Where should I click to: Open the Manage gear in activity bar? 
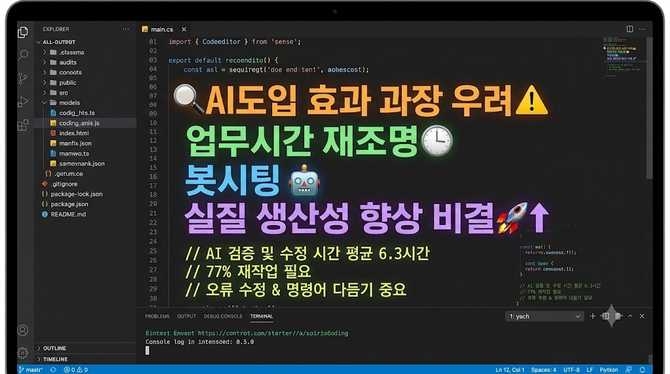[23, 353]
